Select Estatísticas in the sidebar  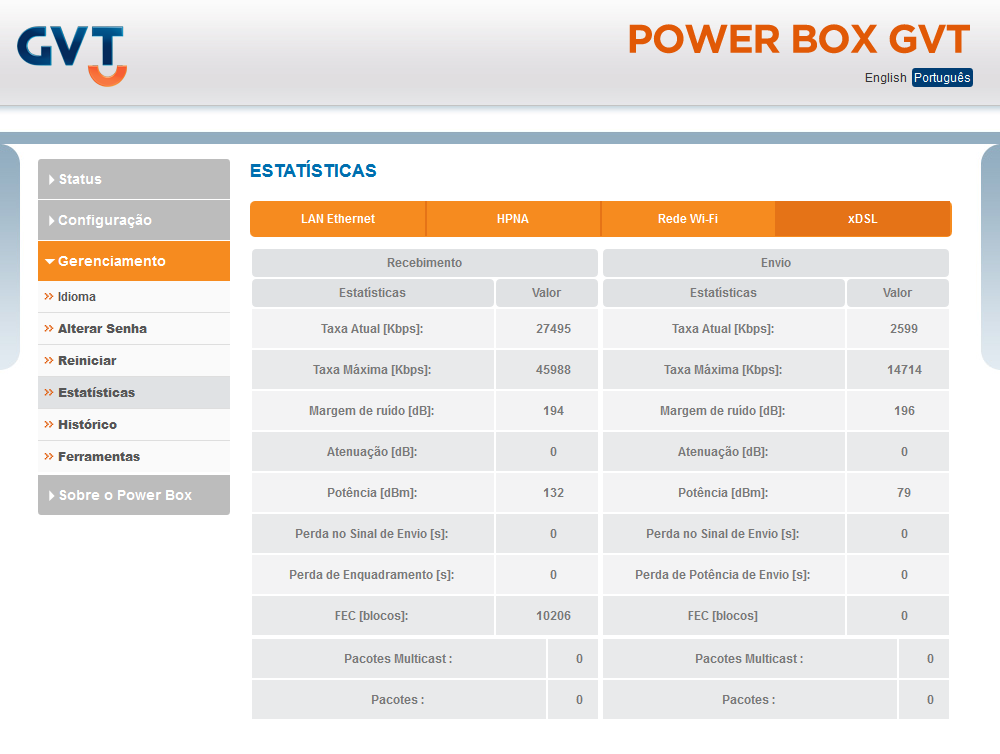click(96, 393)
